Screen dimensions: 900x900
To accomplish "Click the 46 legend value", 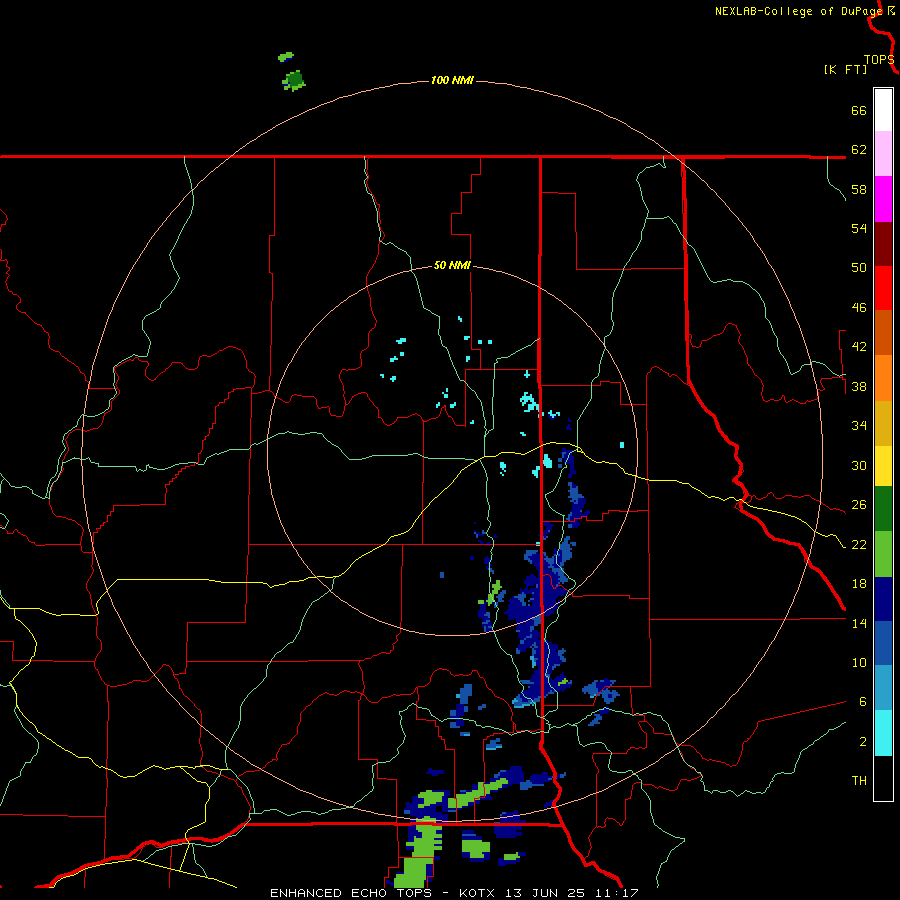I will [859, 308].
